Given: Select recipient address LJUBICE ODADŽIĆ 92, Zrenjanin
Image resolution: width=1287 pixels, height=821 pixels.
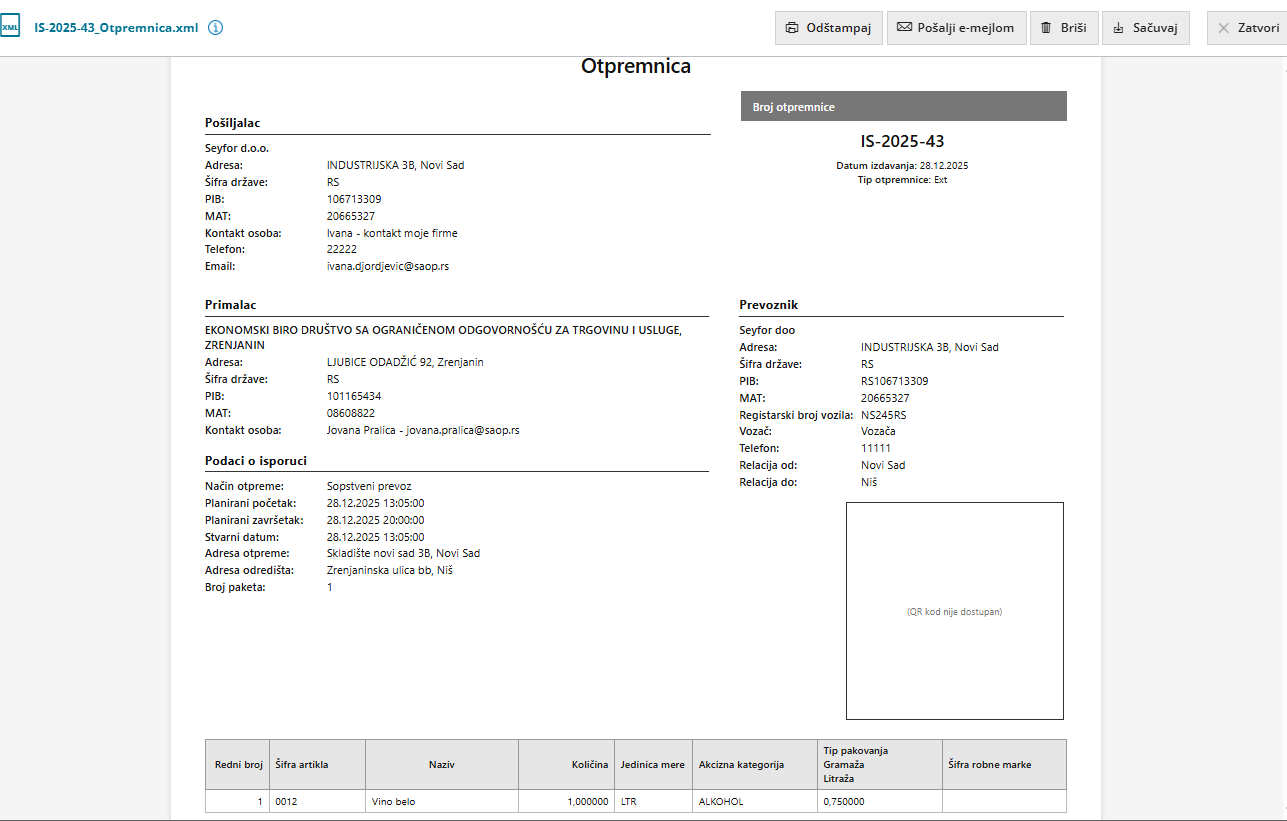Looking at the screenshot, I should point(405,362).
